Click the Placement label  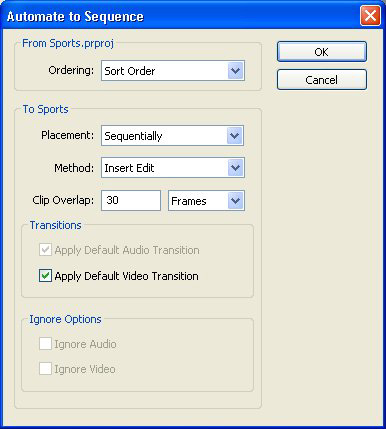coord(68,135)
